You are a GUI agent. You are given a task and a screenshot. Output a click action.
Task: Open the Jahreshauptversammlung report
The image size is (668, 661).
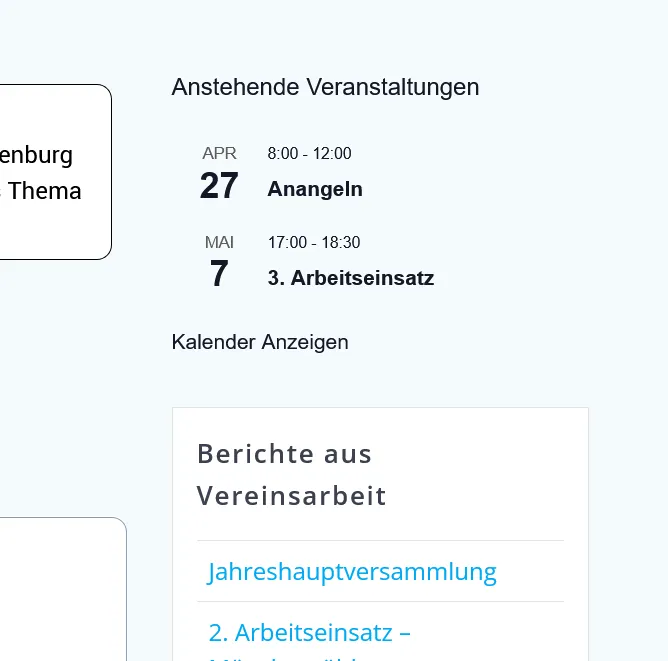352,572
